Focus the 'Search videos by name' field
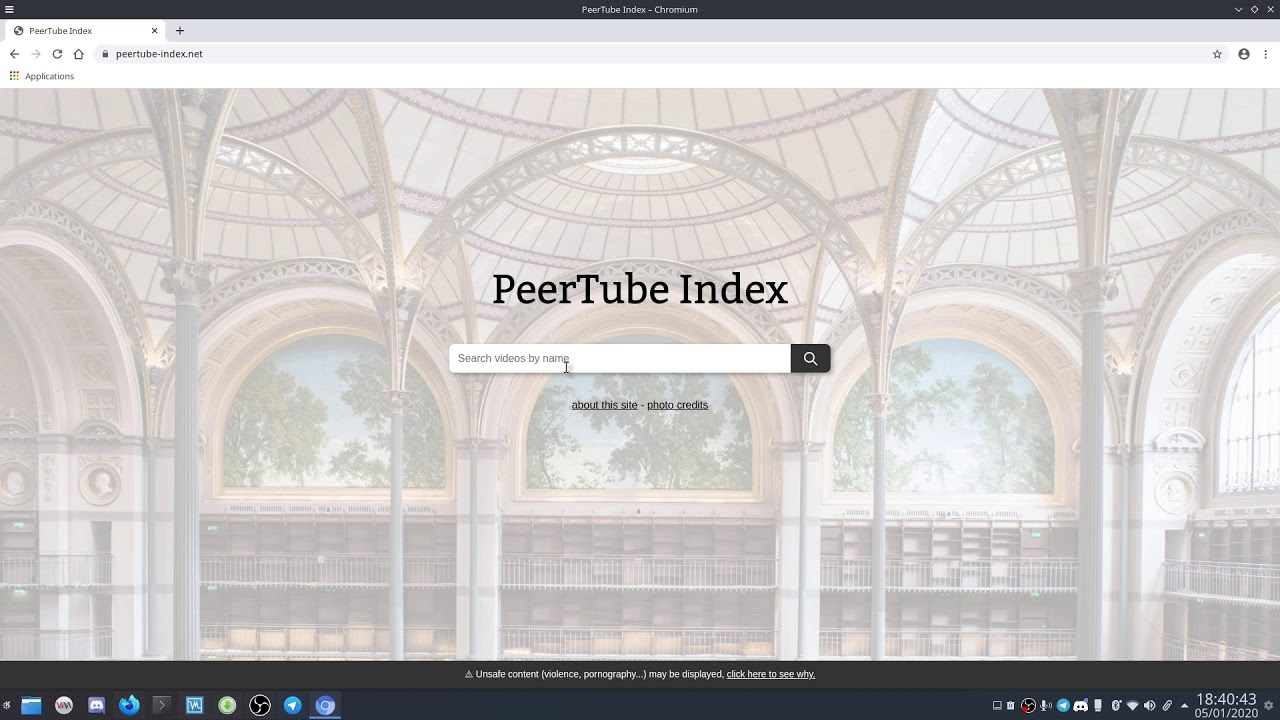This screenshot has height=720, width=1280. 620,358
